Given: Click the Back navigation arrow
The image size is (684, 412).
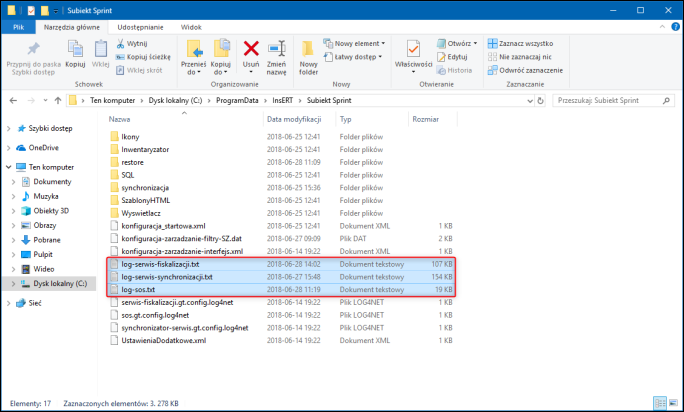Looking at the screenshot, I should (13, 100).
